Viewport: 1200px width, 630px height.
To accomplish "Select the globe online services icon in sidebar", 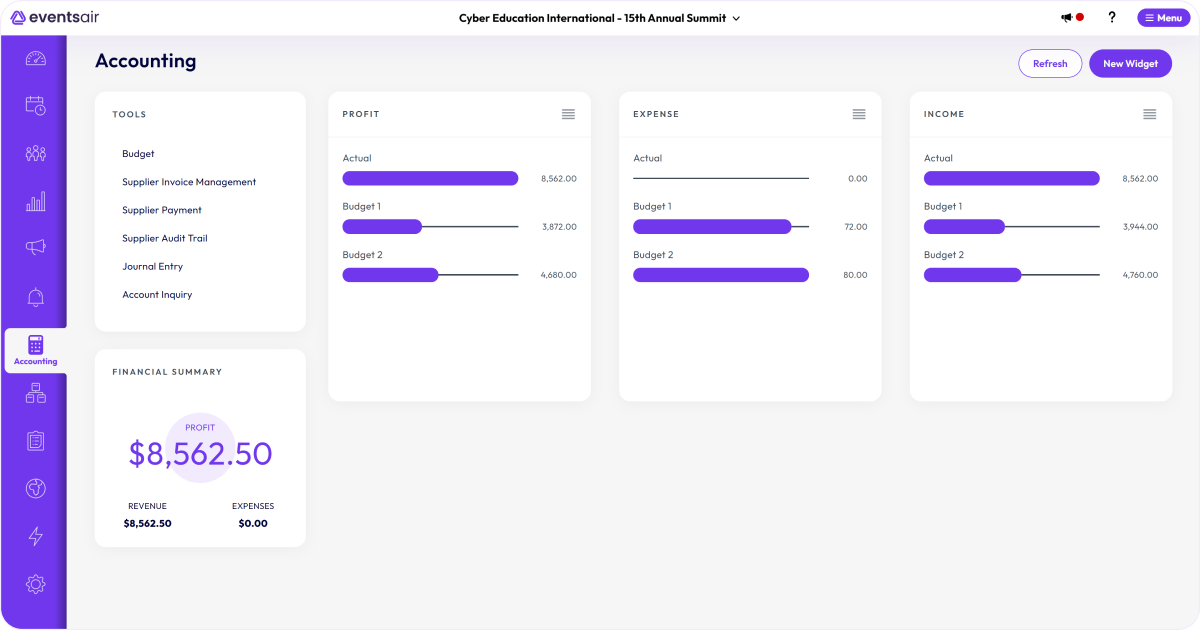I will [x=36, y=488].
